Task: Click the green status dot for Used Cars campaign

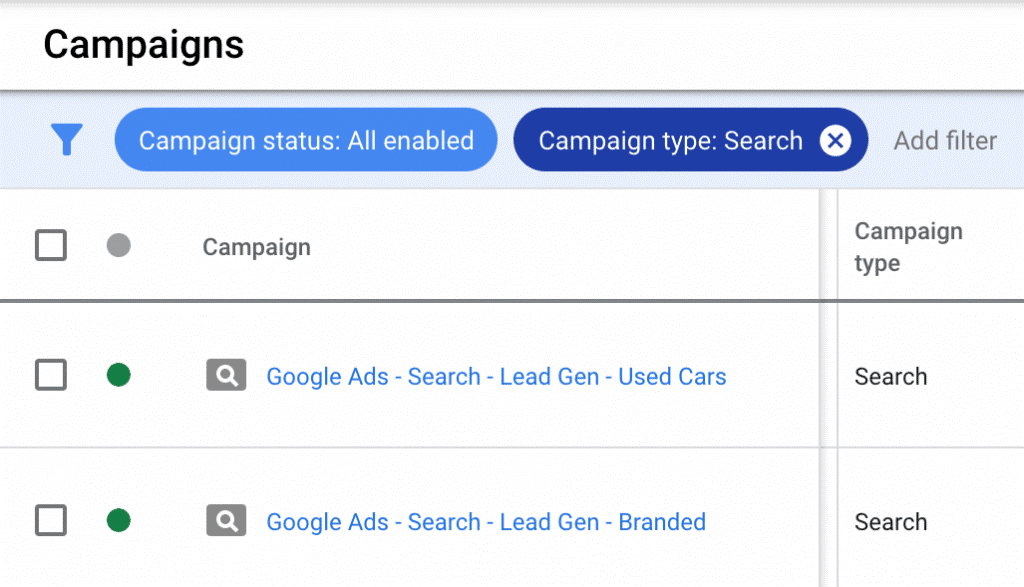Action: [x=118, y=376]
